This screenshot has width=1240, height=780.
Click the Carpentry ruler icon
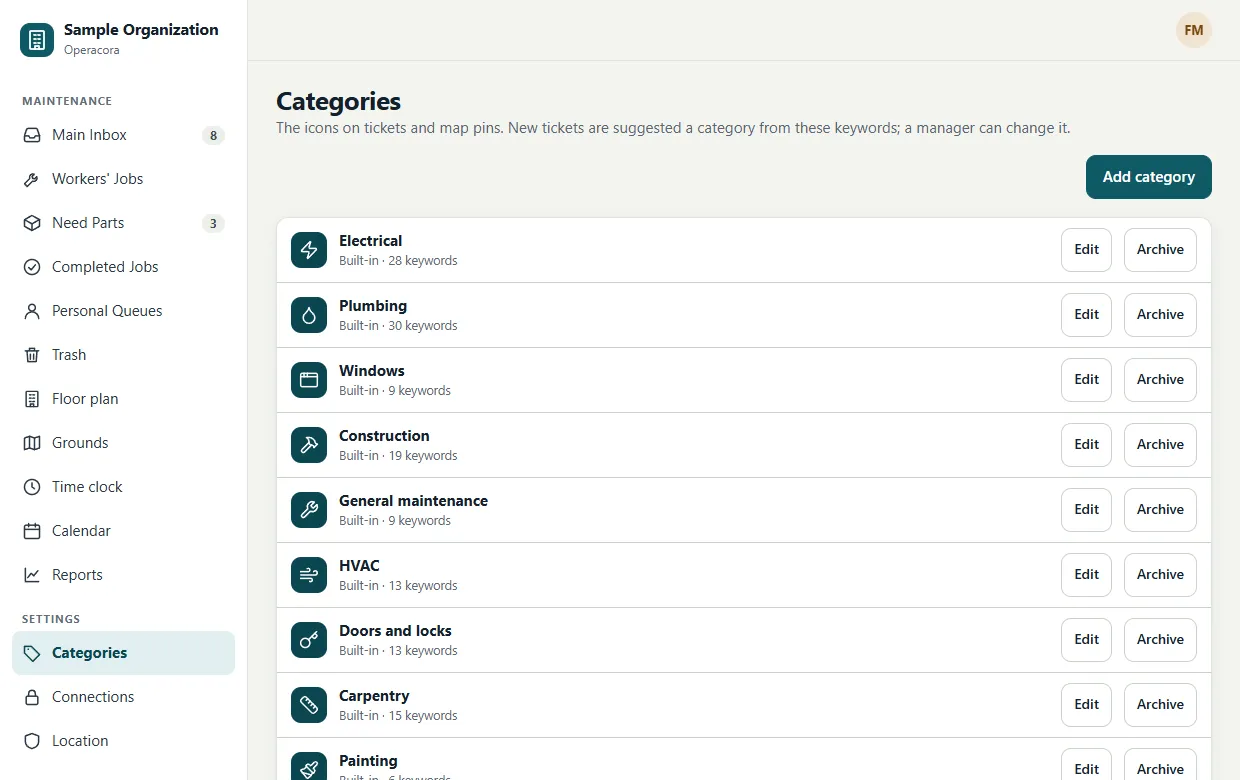[309, 705]
